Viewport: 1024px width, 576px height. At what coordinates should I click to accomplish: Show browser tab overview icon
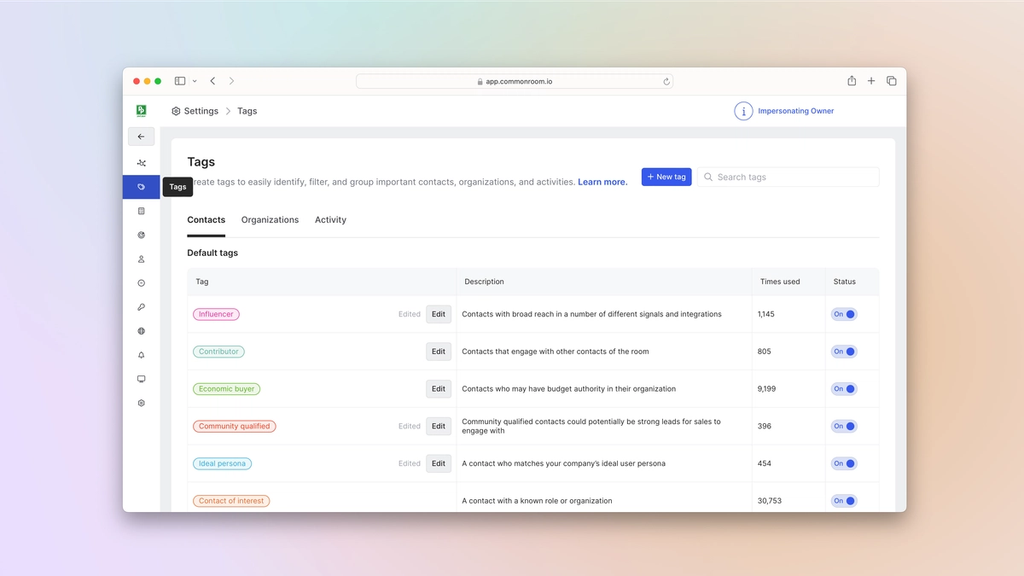pos(891,81)
